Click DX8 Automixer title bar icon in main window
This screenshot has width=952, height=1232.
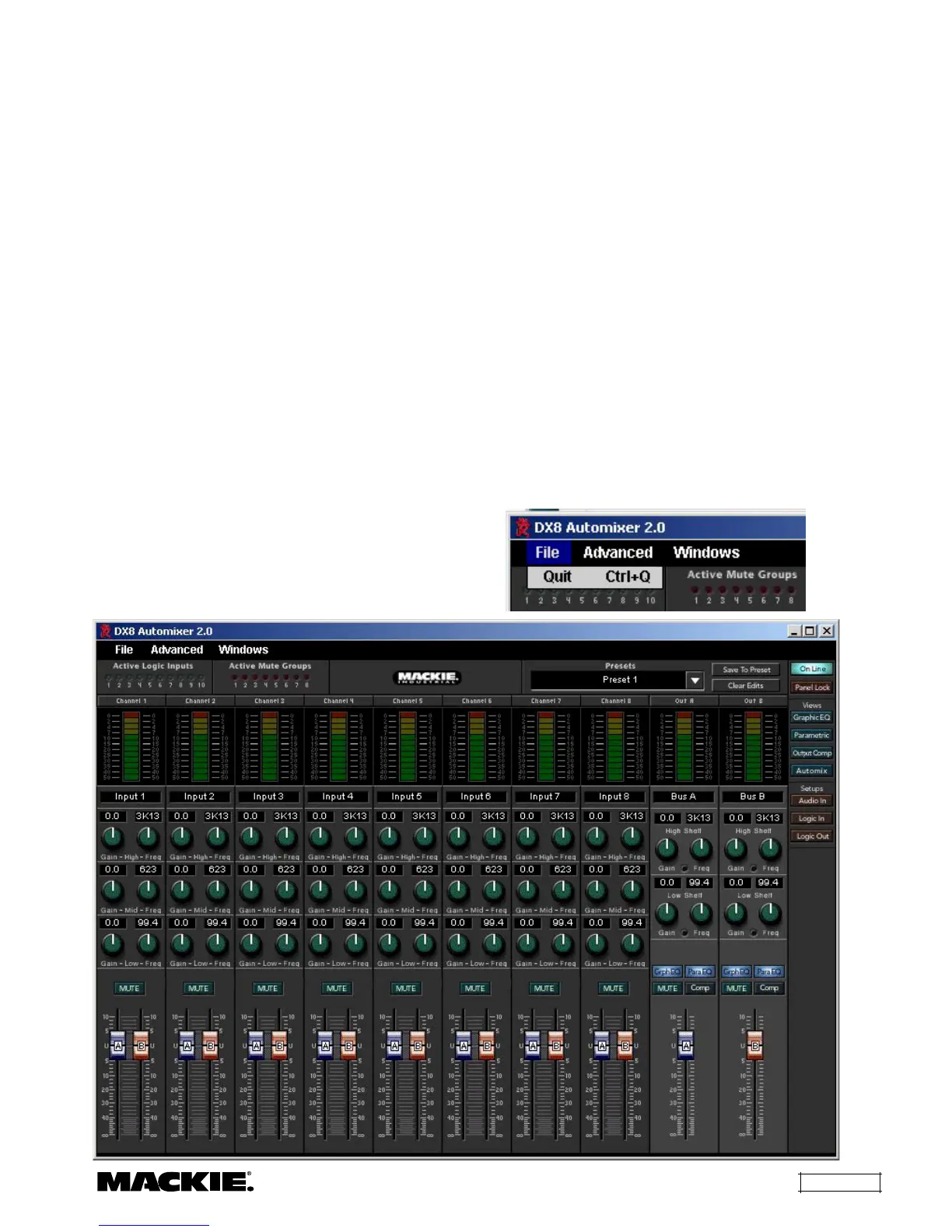[x=104, y=631]
